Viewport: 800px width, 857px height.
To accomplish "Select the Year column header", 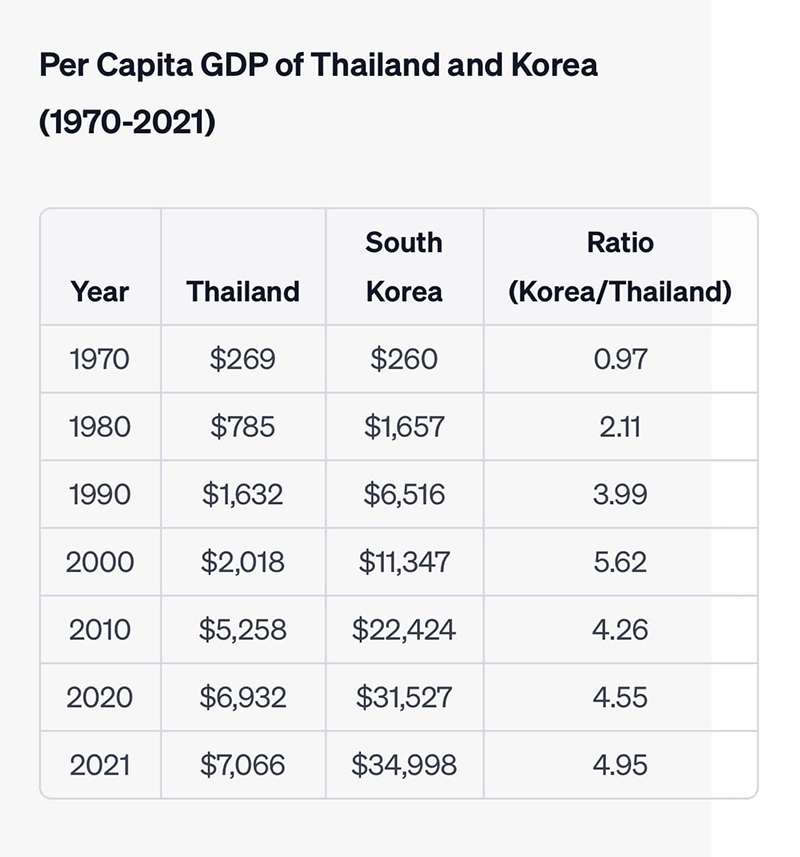I will 100,292.
